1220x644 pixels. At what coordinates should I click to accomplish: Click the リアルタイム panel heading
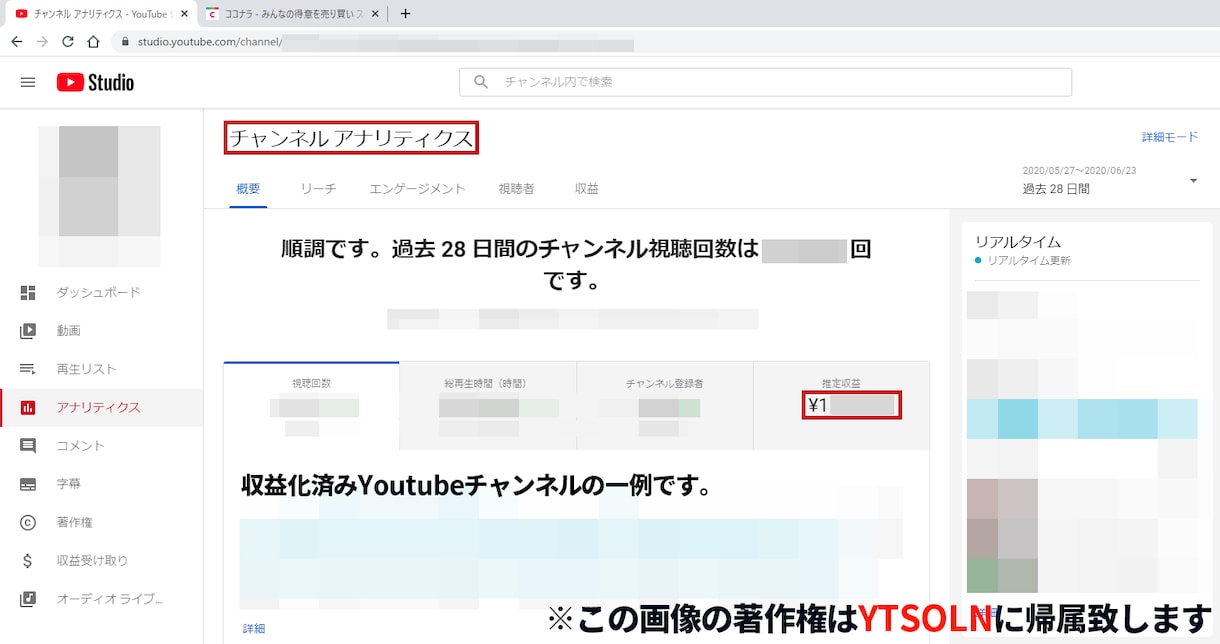1018,241
